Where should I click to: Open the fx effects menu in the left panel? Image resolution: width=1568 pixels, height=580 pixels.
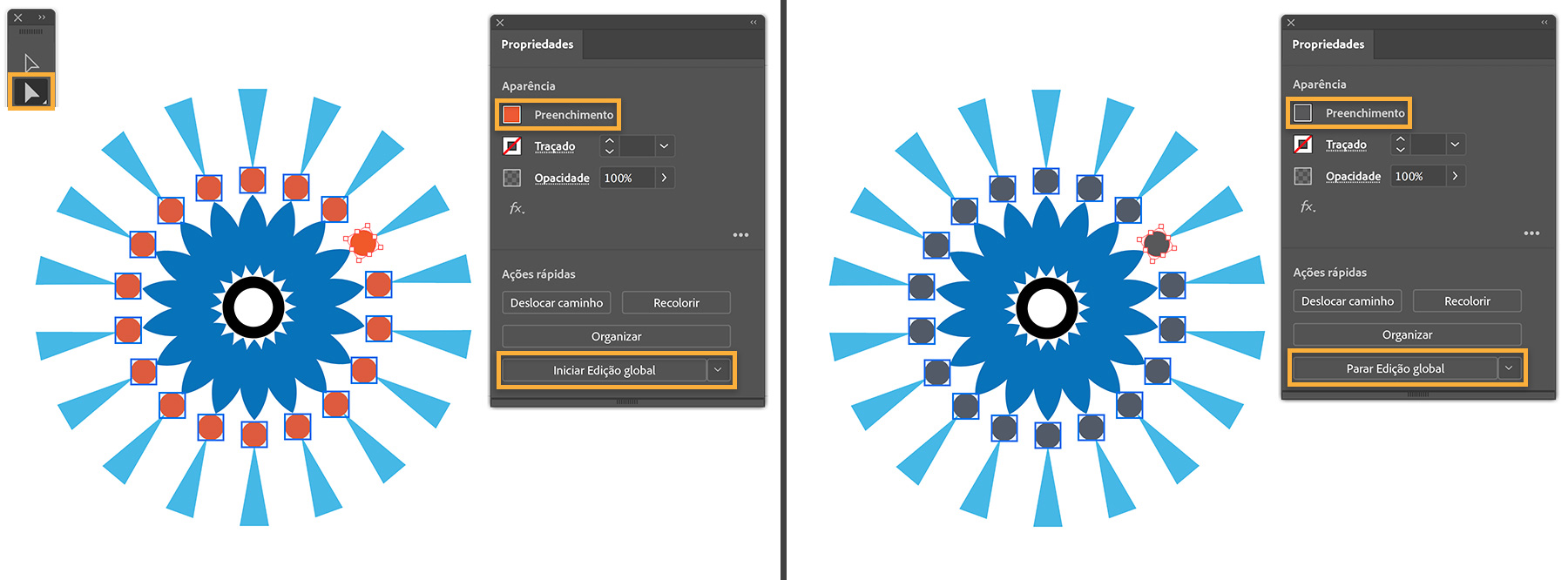coord(517,208)
